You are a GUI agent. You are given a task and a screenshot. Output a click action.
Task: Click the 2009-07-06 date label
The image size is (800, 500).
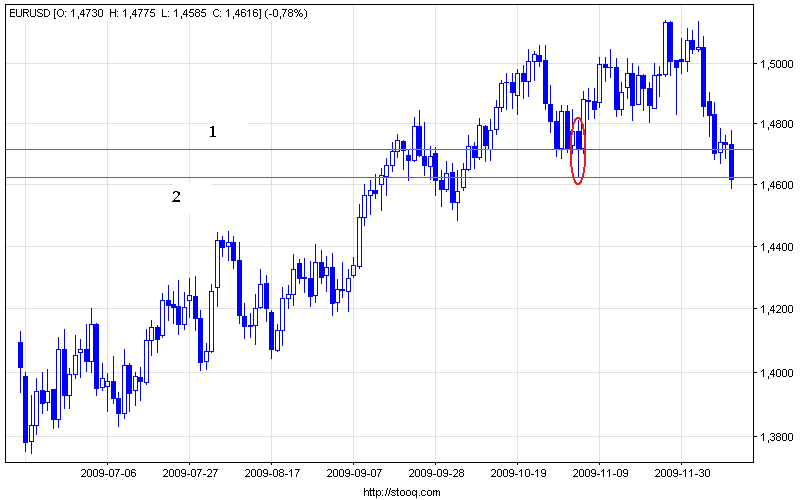(x=108, y=473)
